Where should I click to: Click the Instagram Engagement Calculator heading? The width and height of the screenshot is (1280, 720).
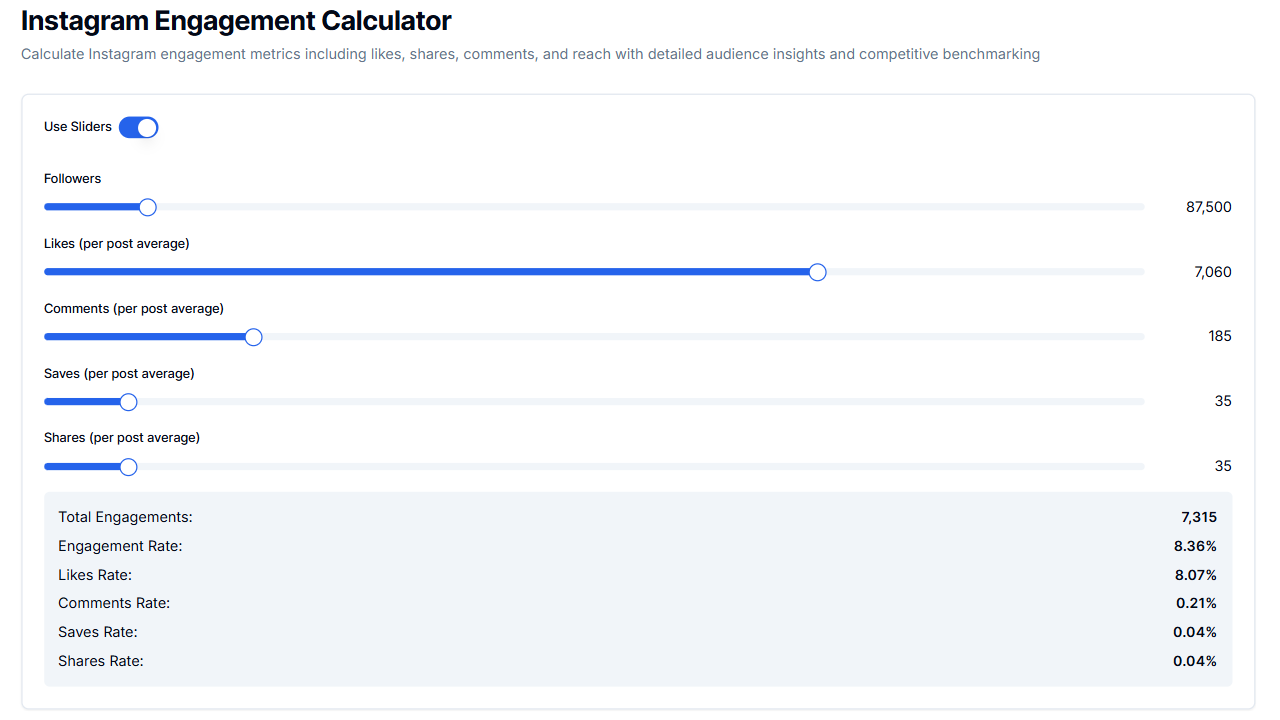(x=235, y=20)
